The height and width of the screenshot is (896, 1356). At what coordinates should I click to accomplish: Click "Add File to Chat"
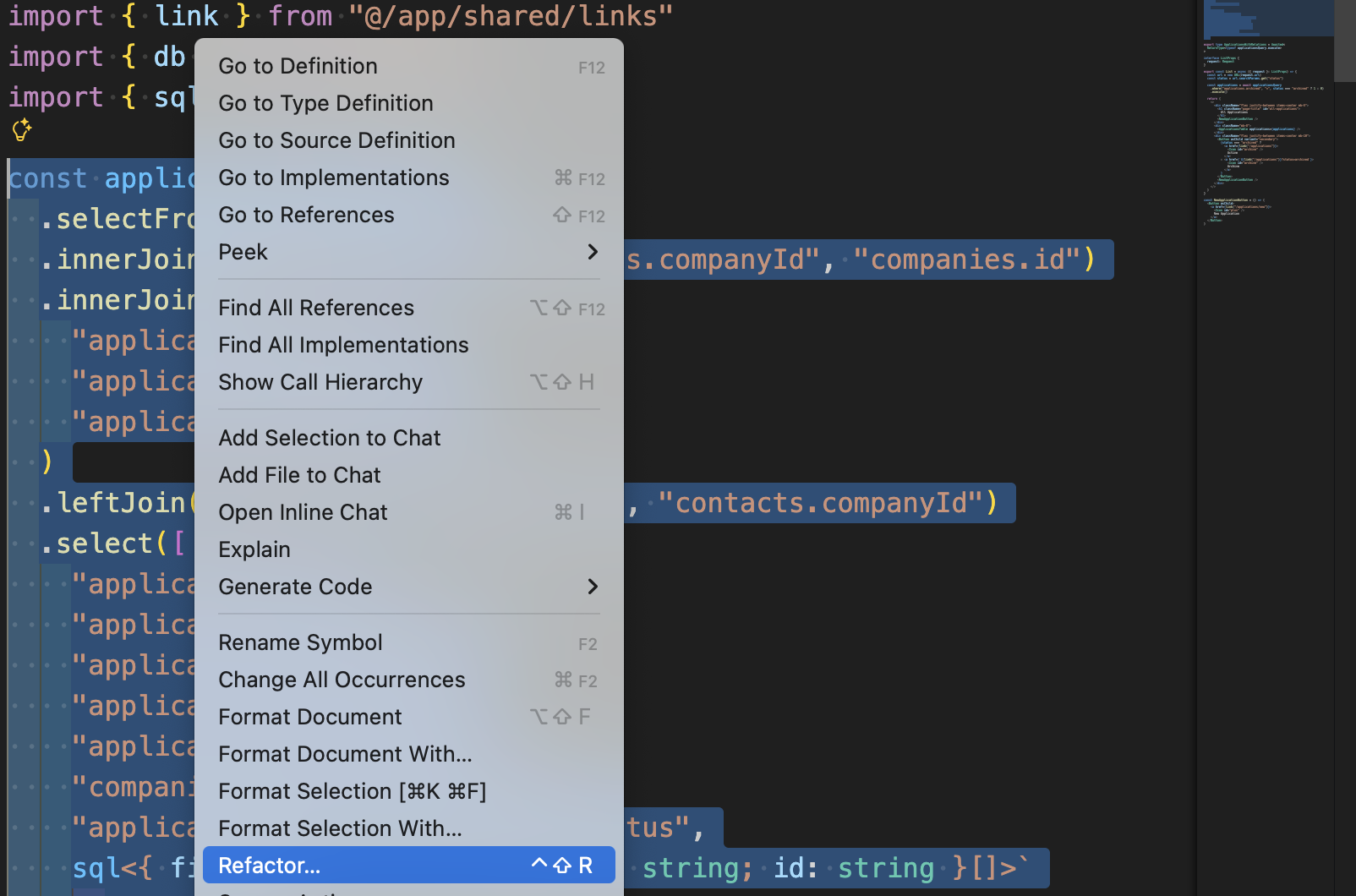coord(299,475)
